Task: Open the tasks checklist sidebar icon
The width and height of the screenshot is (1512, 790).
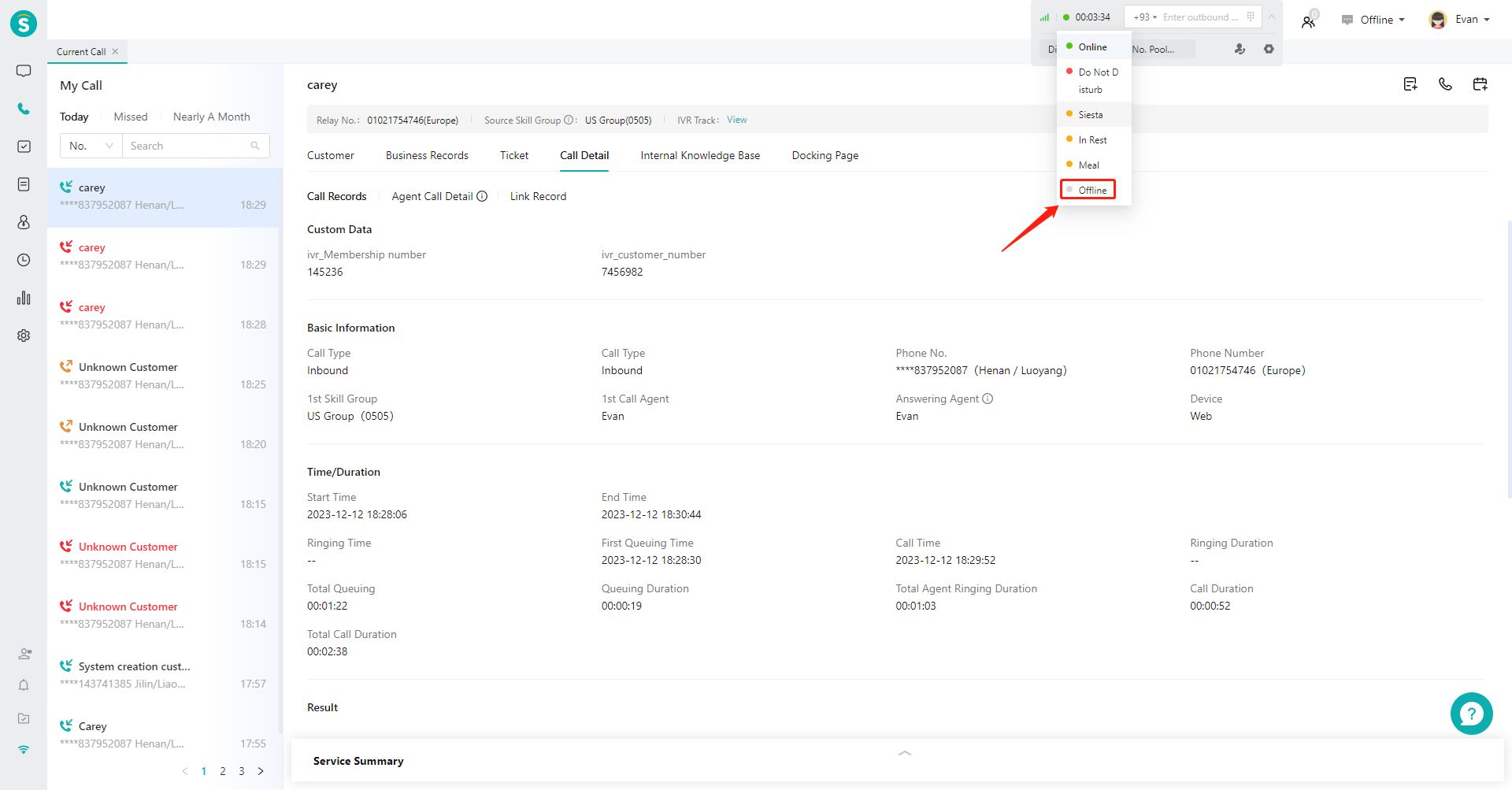Action: (x=24, y=147)
